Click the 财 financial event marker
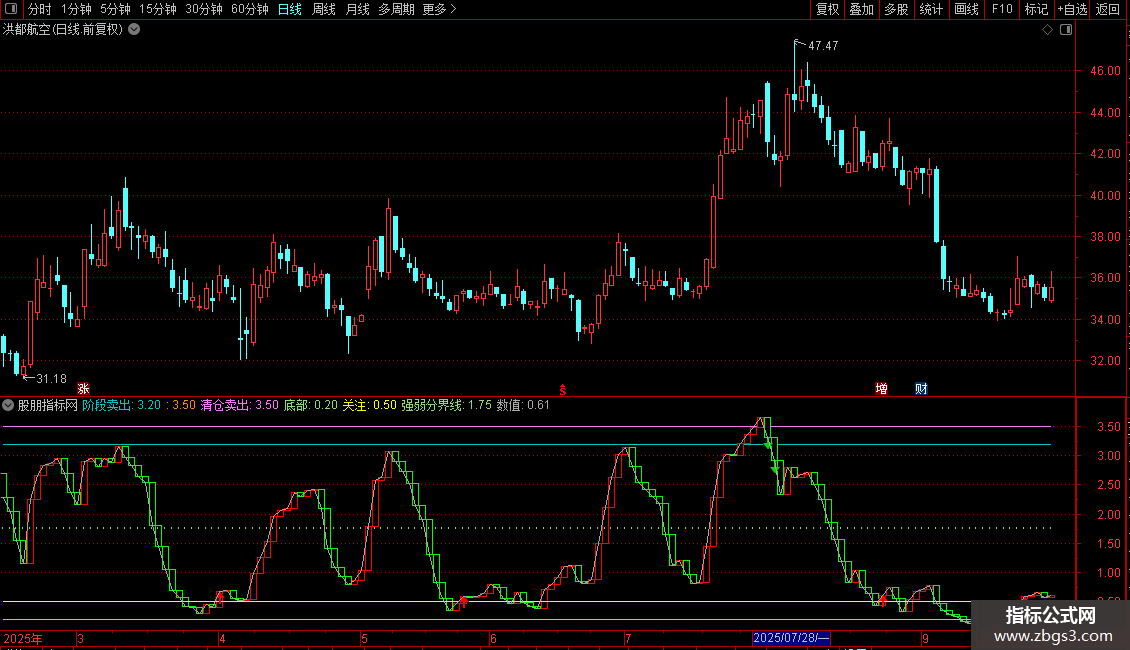The height and width of the screenshot is (650, 1130). click(921, 388)
